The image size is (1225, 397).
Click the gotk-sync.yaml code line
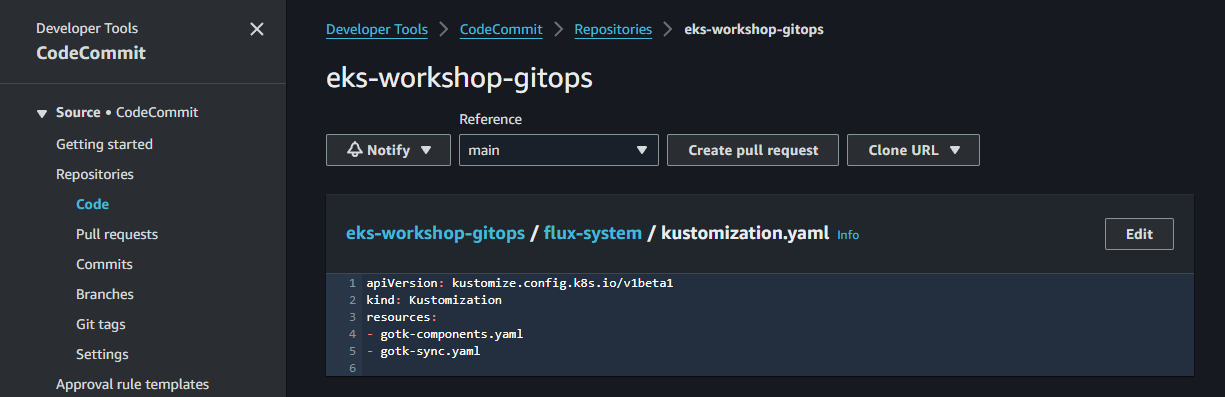point(423,351)
